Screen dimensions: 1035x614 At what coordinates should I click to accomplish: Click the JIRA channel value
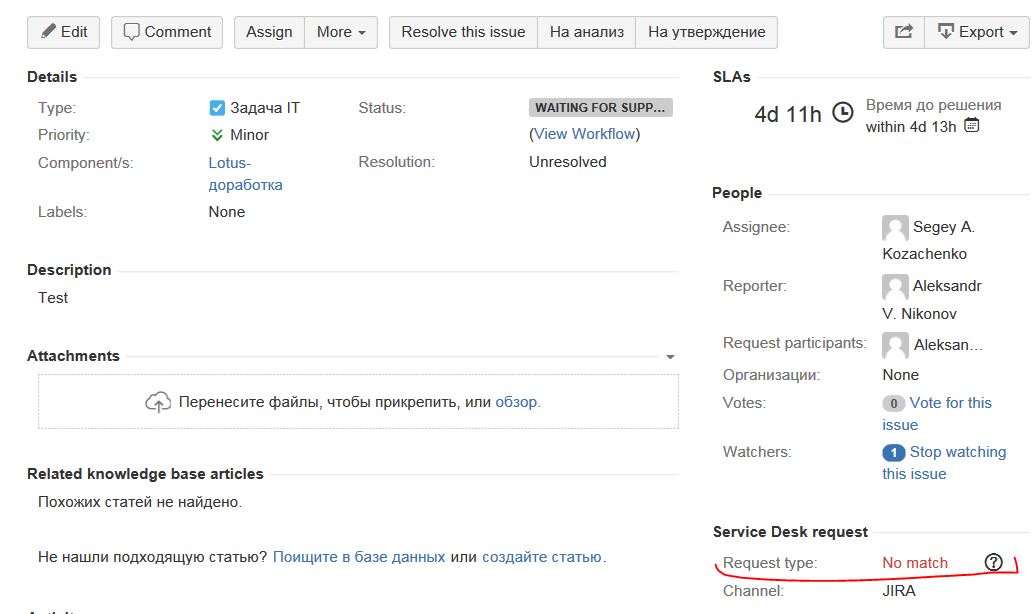(899, 591)
